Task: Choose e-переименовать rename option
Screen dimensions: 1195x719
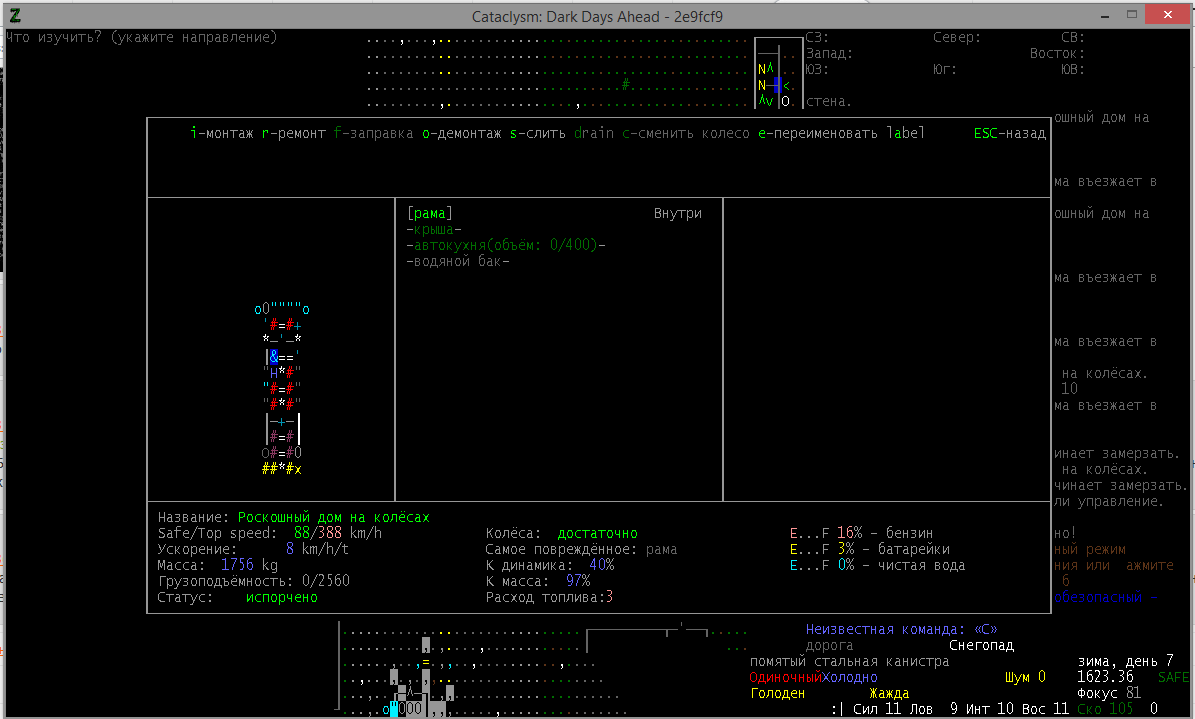Action: pos(818,133)
